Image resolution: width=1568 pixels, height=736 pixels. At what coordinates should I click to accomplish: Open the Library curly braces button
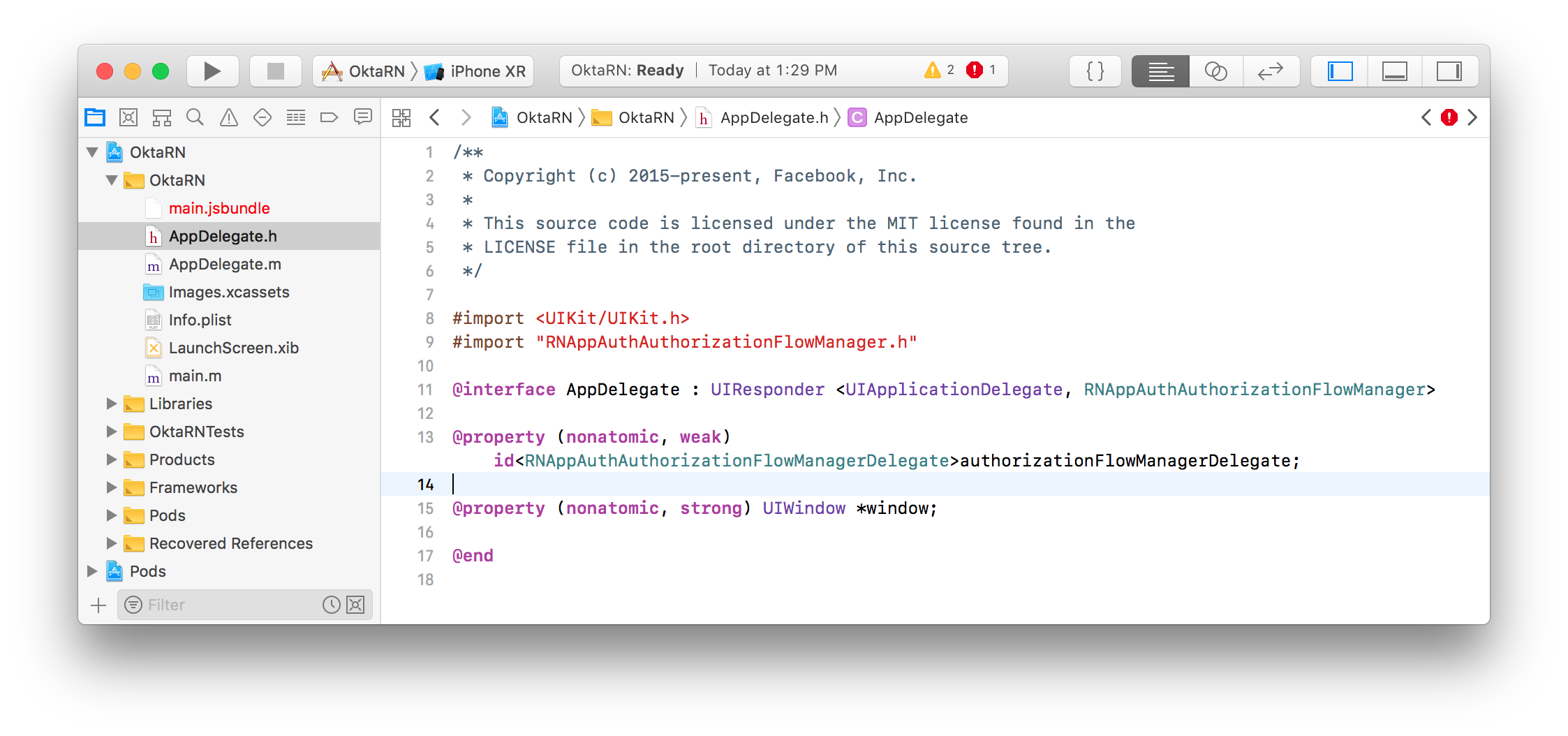click(x=1095, y=71)
